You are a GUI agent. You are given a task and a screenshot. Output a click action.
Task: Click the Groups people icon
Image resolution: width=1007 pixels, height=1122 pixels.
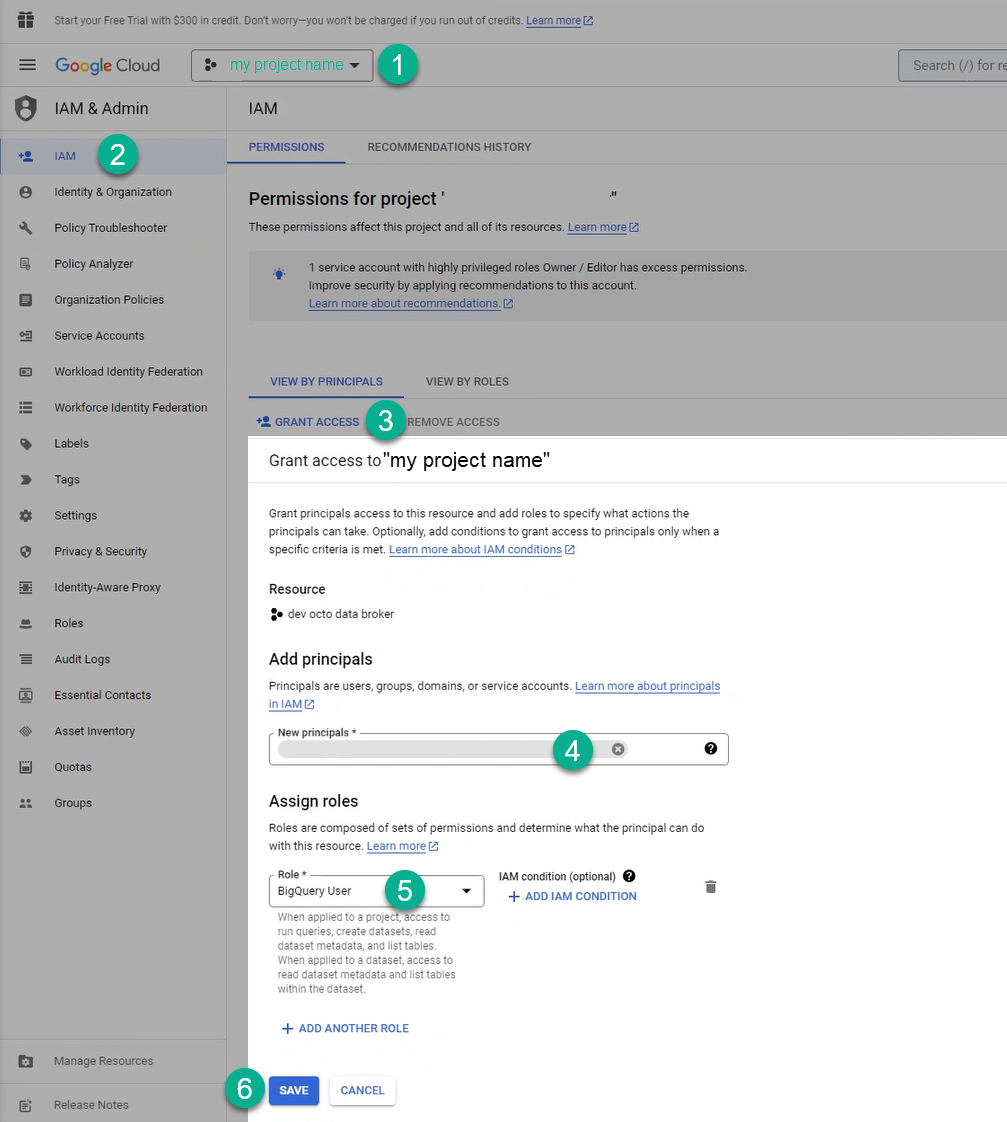tap(26, 803)
